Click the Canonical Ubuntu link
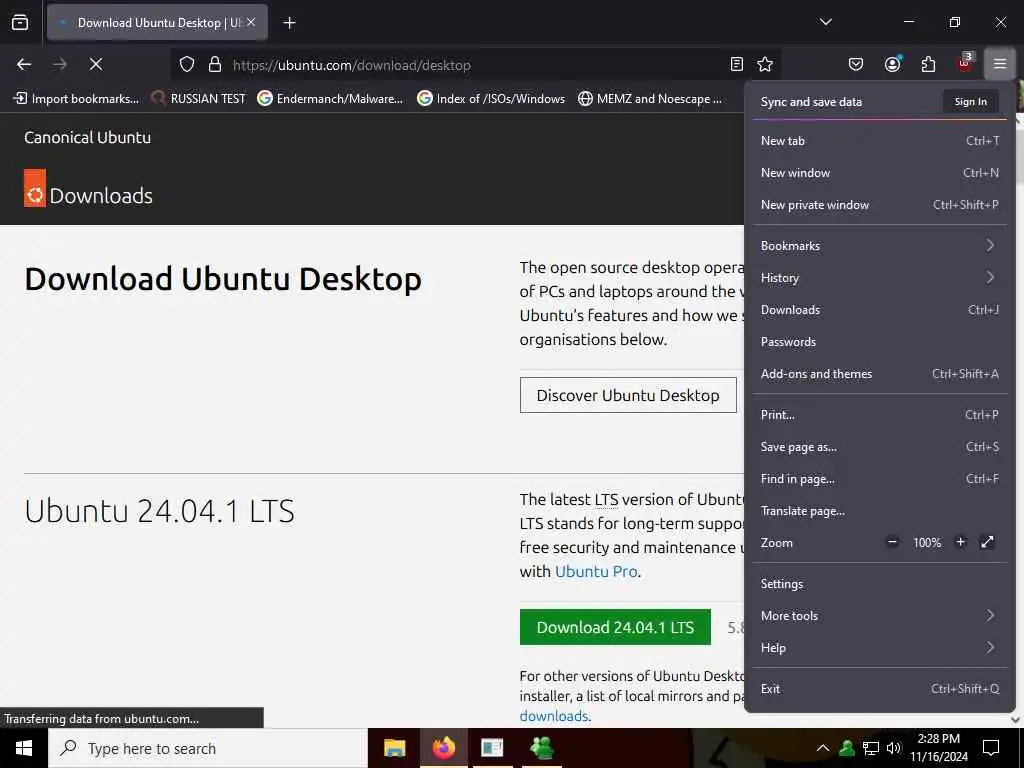Viewport: 1024px width, 768px height. click(x=88, y=137)
